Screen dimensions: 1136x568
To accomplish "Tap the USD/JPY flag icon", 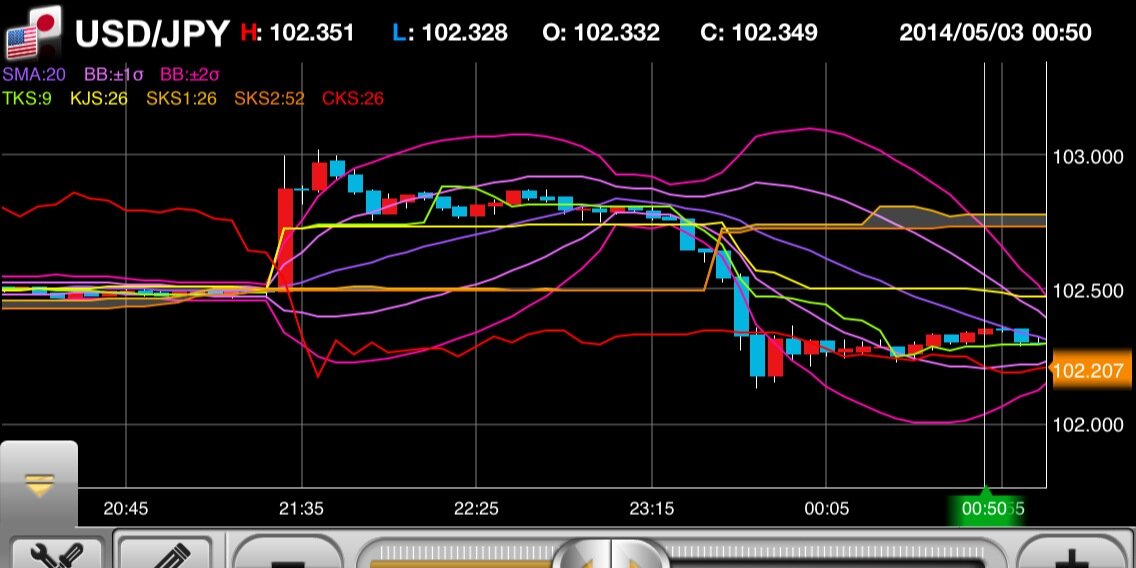I will click(32, 32).
